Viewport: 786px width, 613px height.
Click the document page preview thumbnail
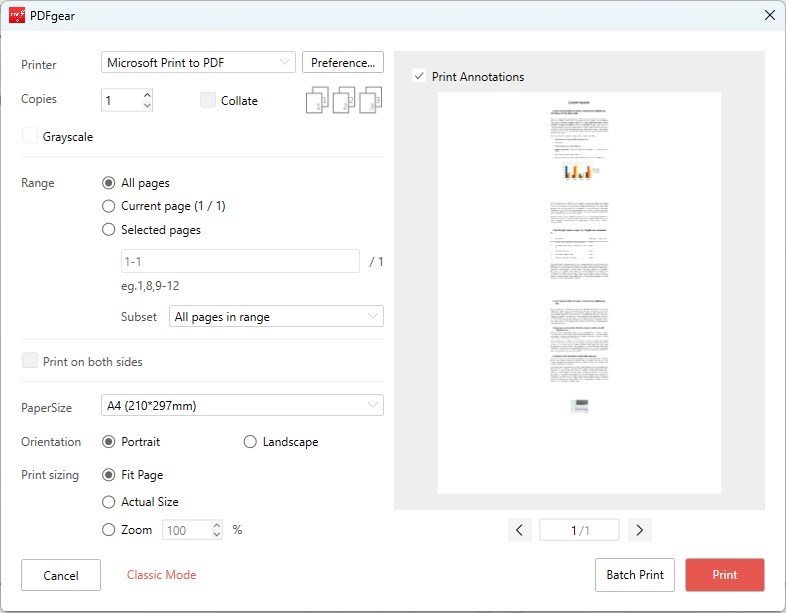pyautogui.click(x=579, y=292)
